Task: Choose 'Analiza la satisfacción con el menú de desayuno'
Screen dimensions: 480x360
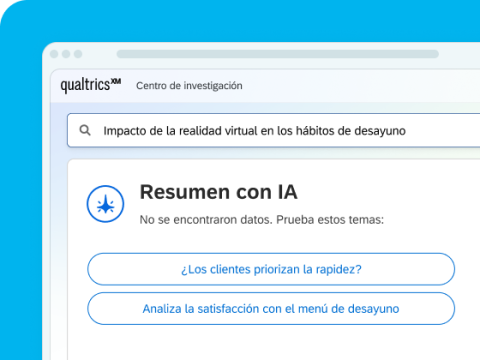Action: tap(271, 309)
